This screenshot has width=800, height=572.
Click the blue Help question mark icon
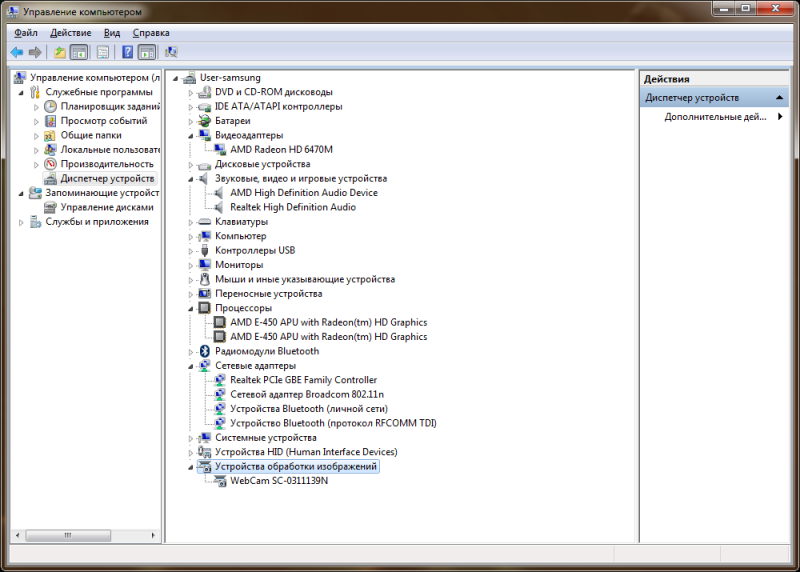coord(128,52)
